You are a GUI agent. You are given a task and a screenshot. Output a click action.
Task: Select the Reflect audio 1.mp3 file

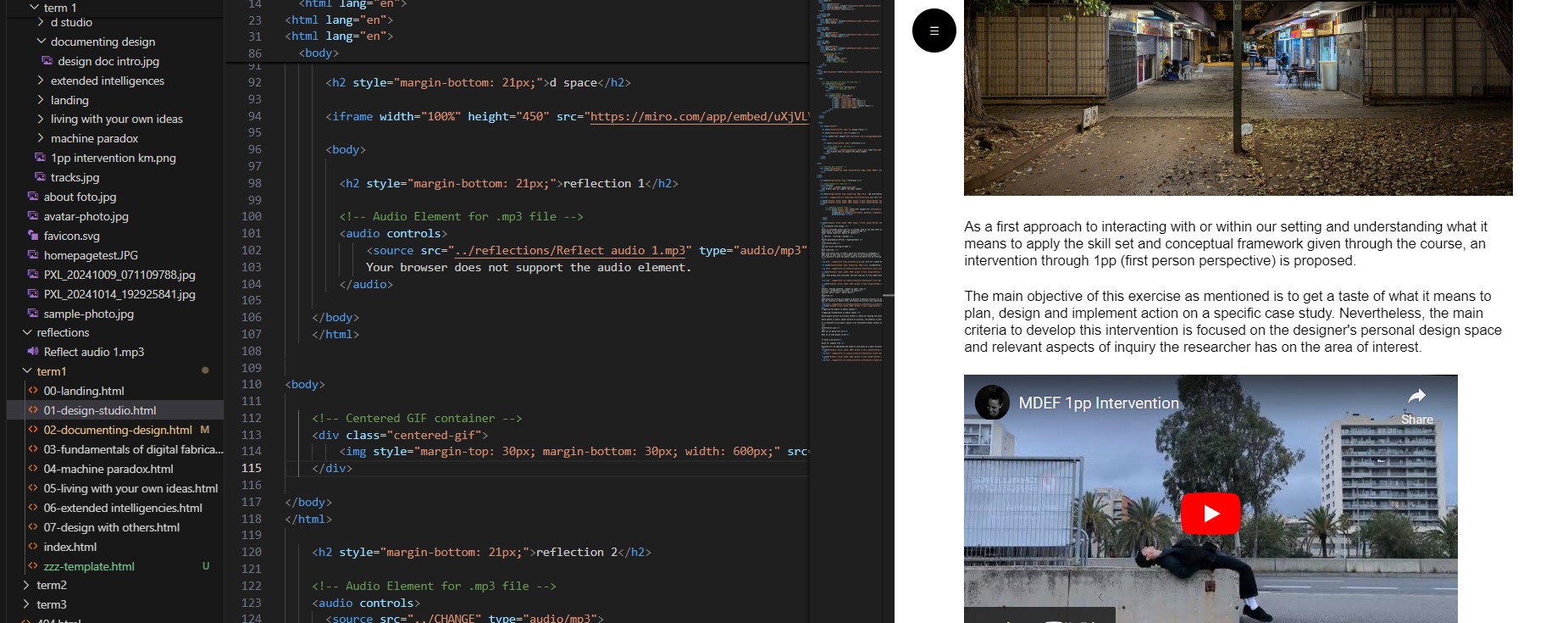(x=93, y=352)
